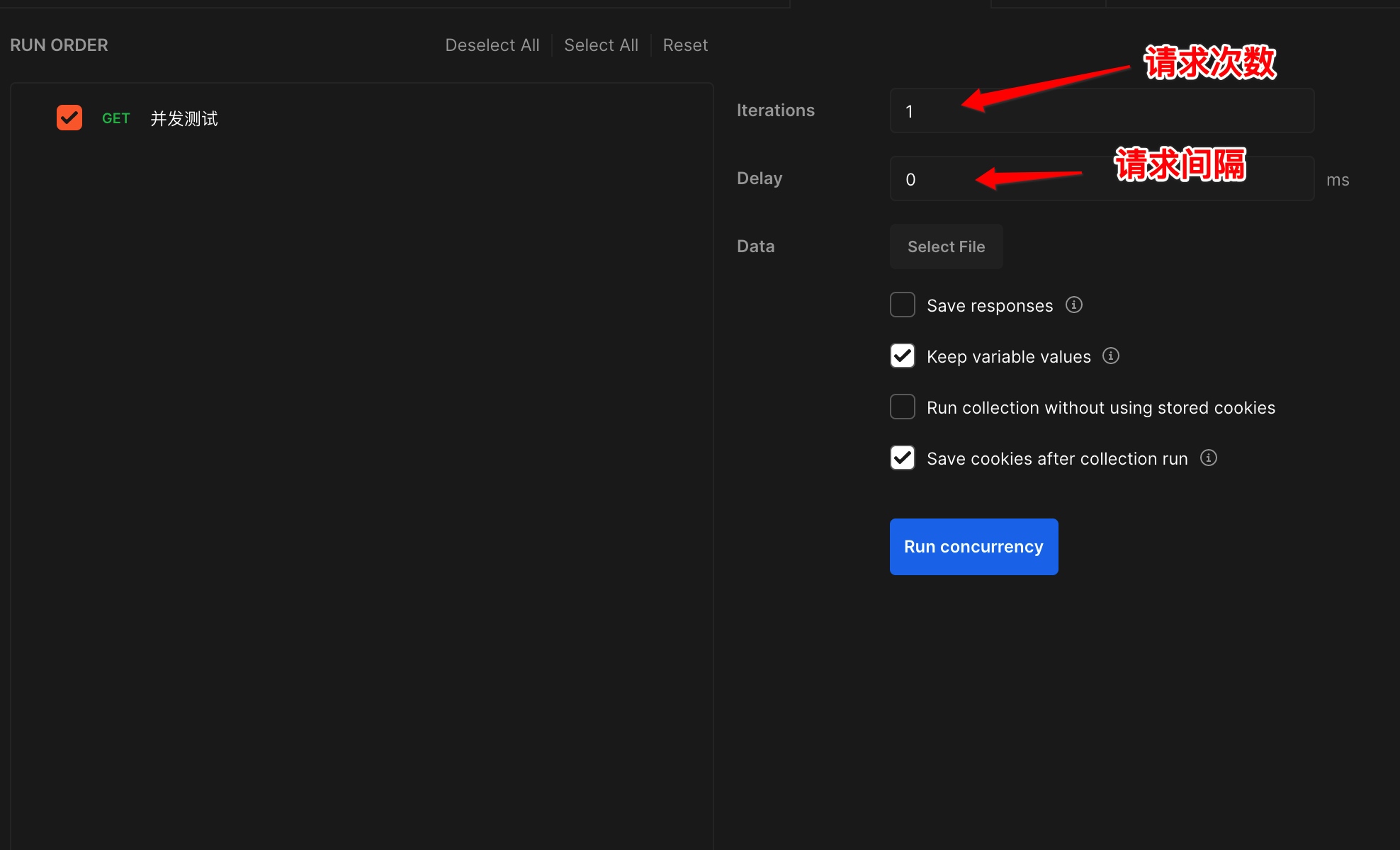Screen dimensions: 1400x850
Task: Check Run collection without using stored cookies
Action: click(902, 407)
